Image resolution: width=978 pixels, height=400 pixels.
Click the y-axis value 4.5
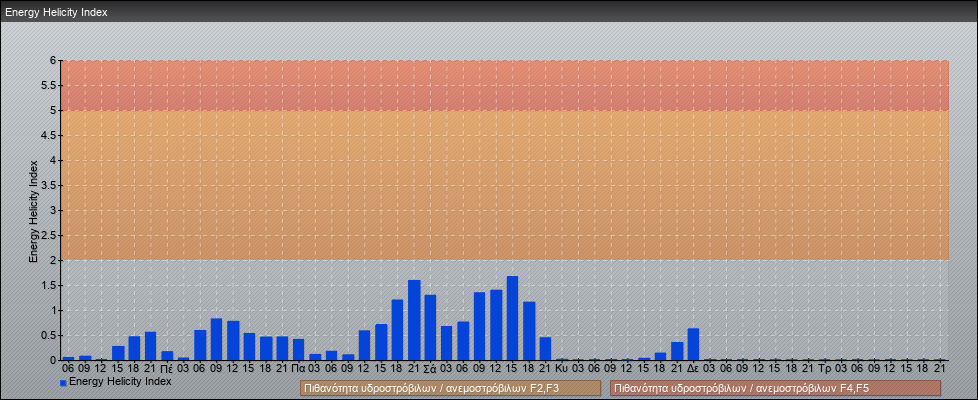click(x=49, y=135)
